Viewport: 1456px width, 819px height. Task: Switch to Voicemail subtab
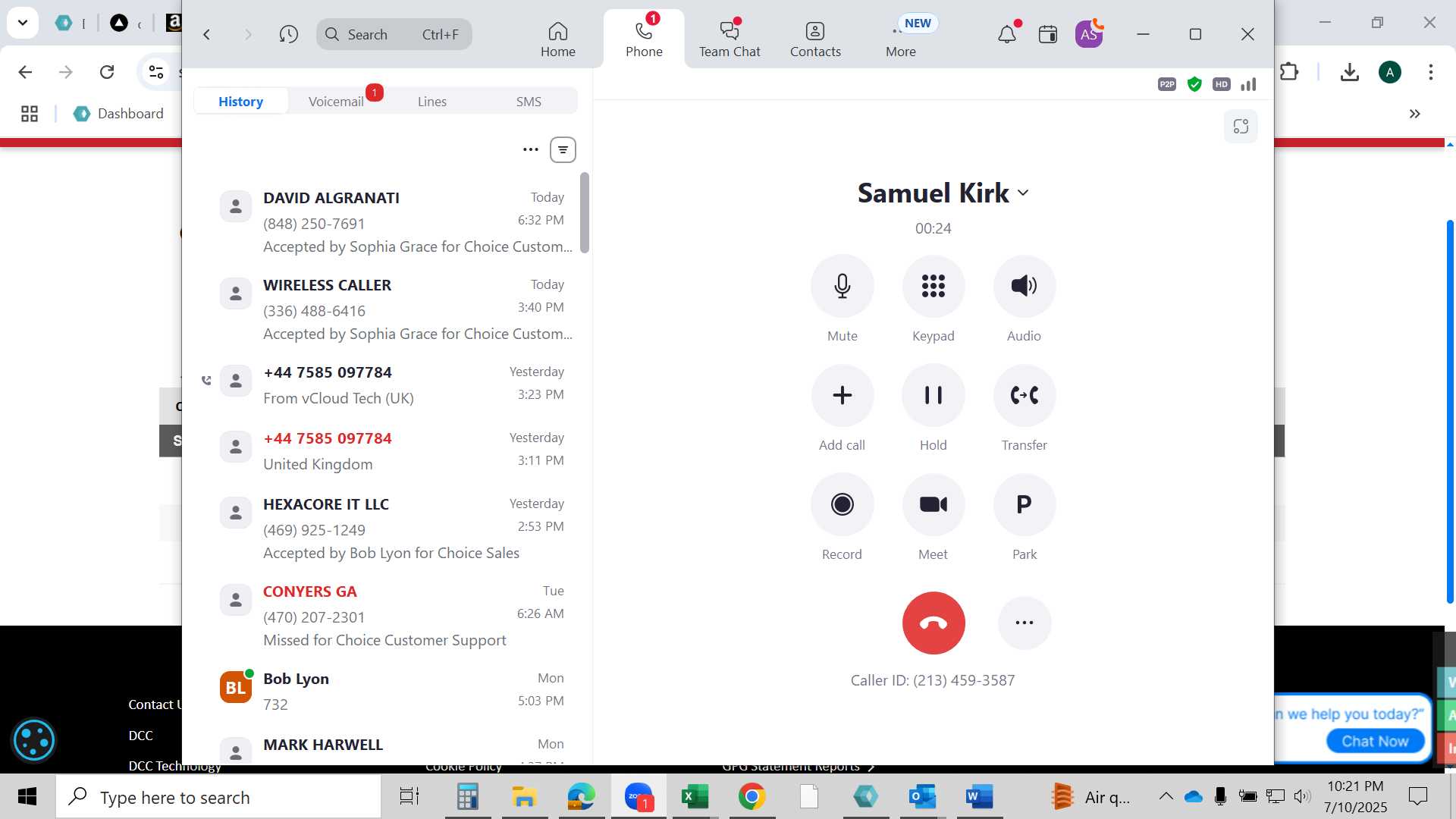336,101
